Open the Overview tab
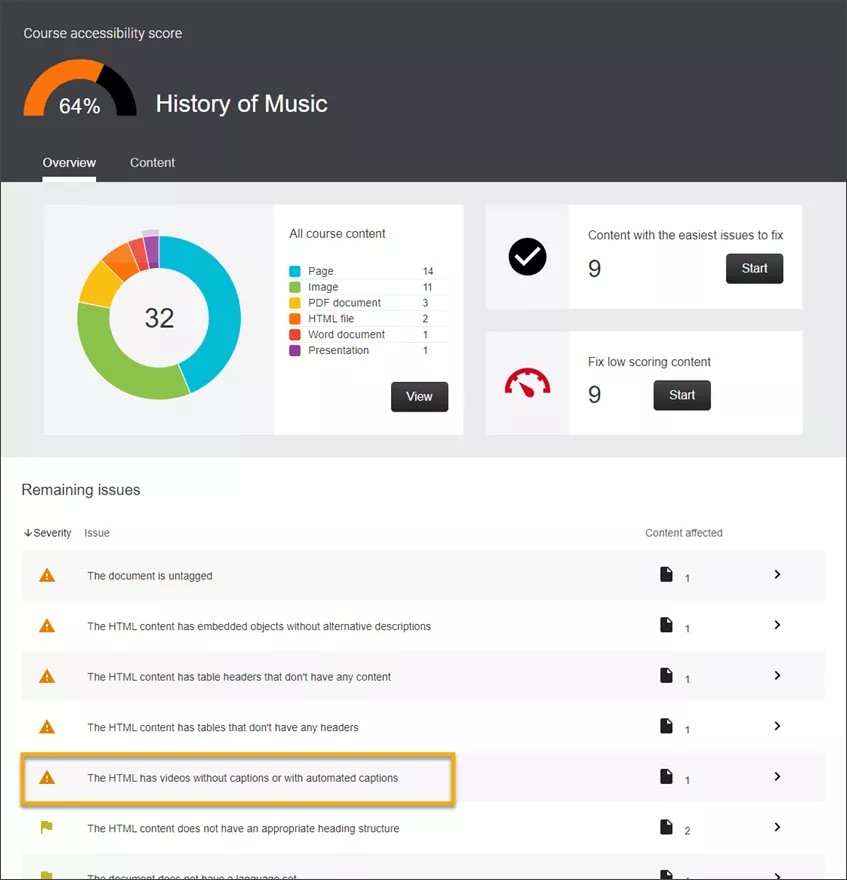The width and height of the screenshot is (847, 880). 69,162
